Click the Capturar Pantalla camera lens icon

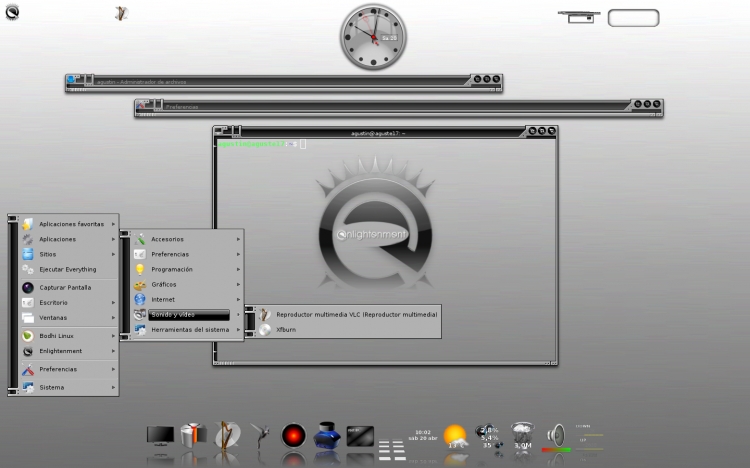(28, 288)
